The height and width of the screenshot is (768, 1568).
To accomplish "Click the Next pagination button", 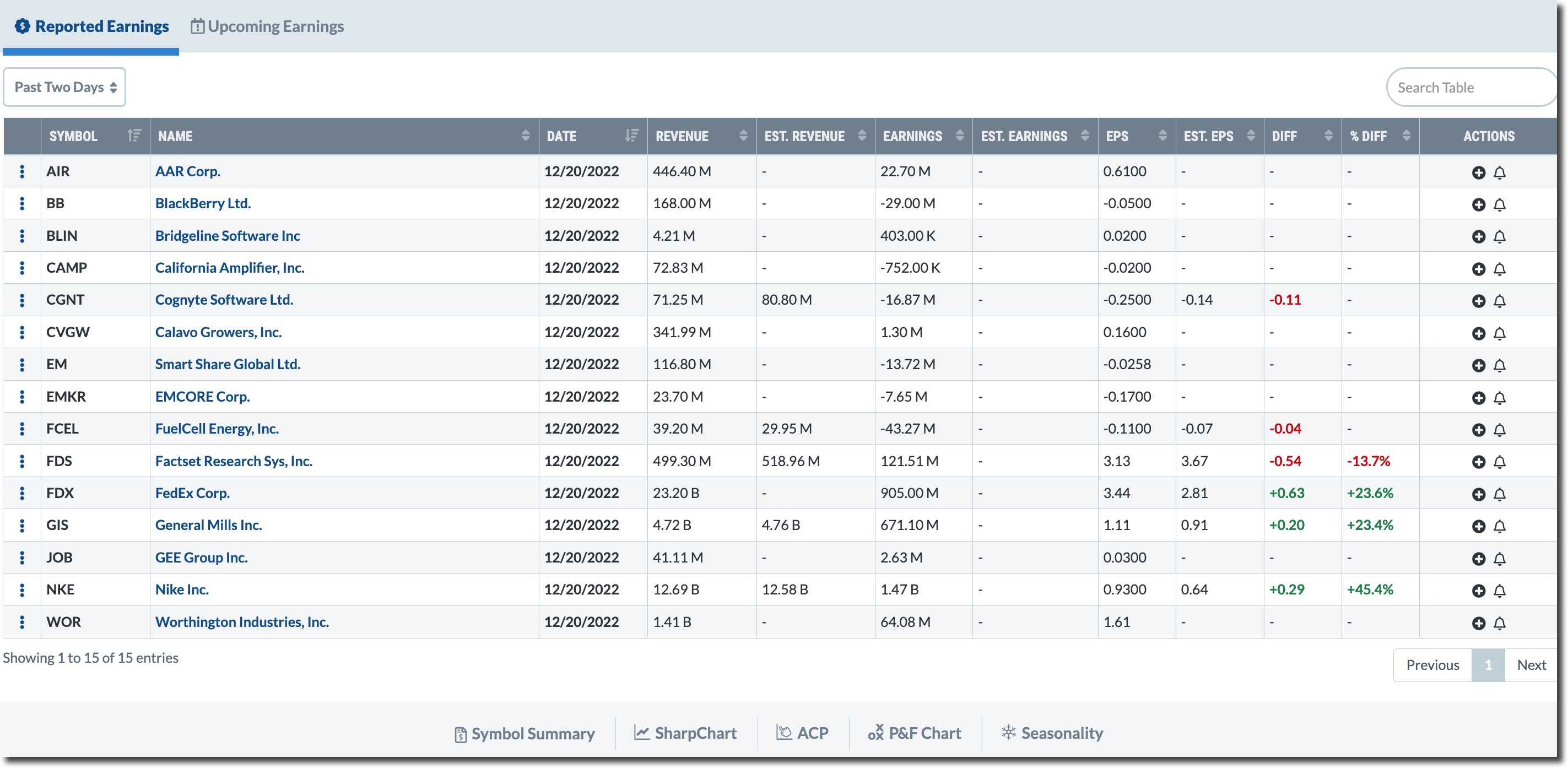I will click(x=1531, y=664).
